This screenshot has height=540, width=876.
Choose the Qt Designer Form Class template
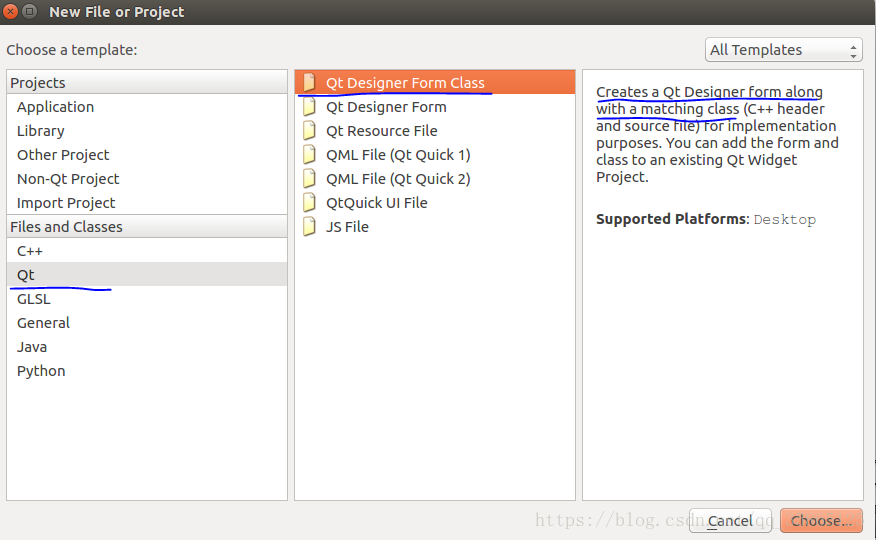(435, 83)
